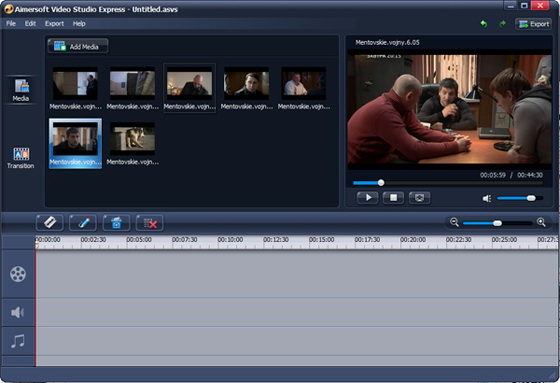The height and width of the screenshot is (383, 560).
Task: Select the second clip thumbnail in top row
Action: pyautogui.click(x=132, y=88)
